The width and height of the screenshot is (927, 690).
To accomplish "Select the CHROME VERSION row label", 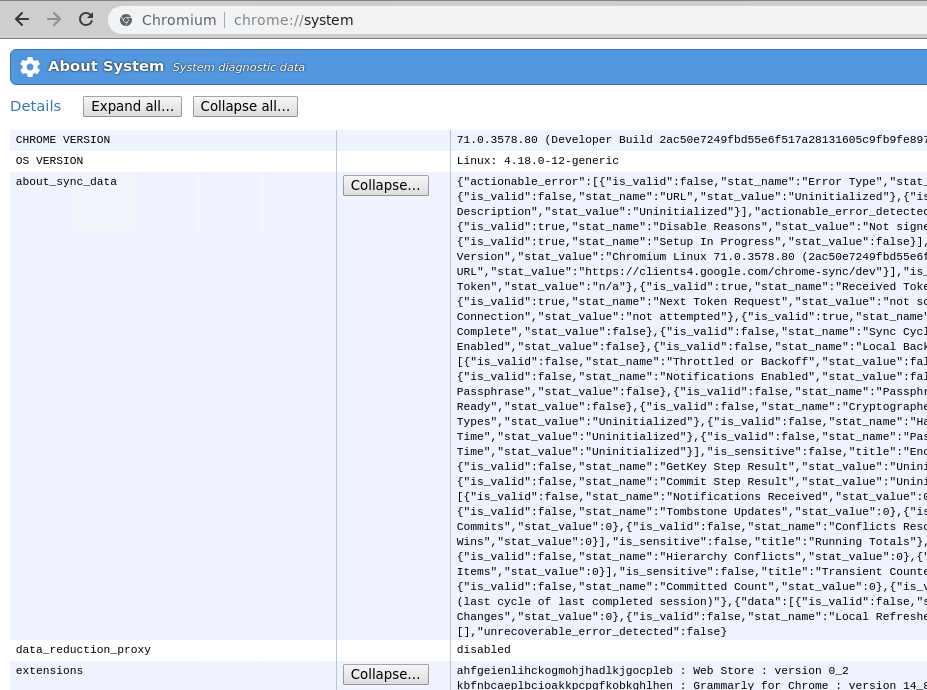I will click(63, 140).
